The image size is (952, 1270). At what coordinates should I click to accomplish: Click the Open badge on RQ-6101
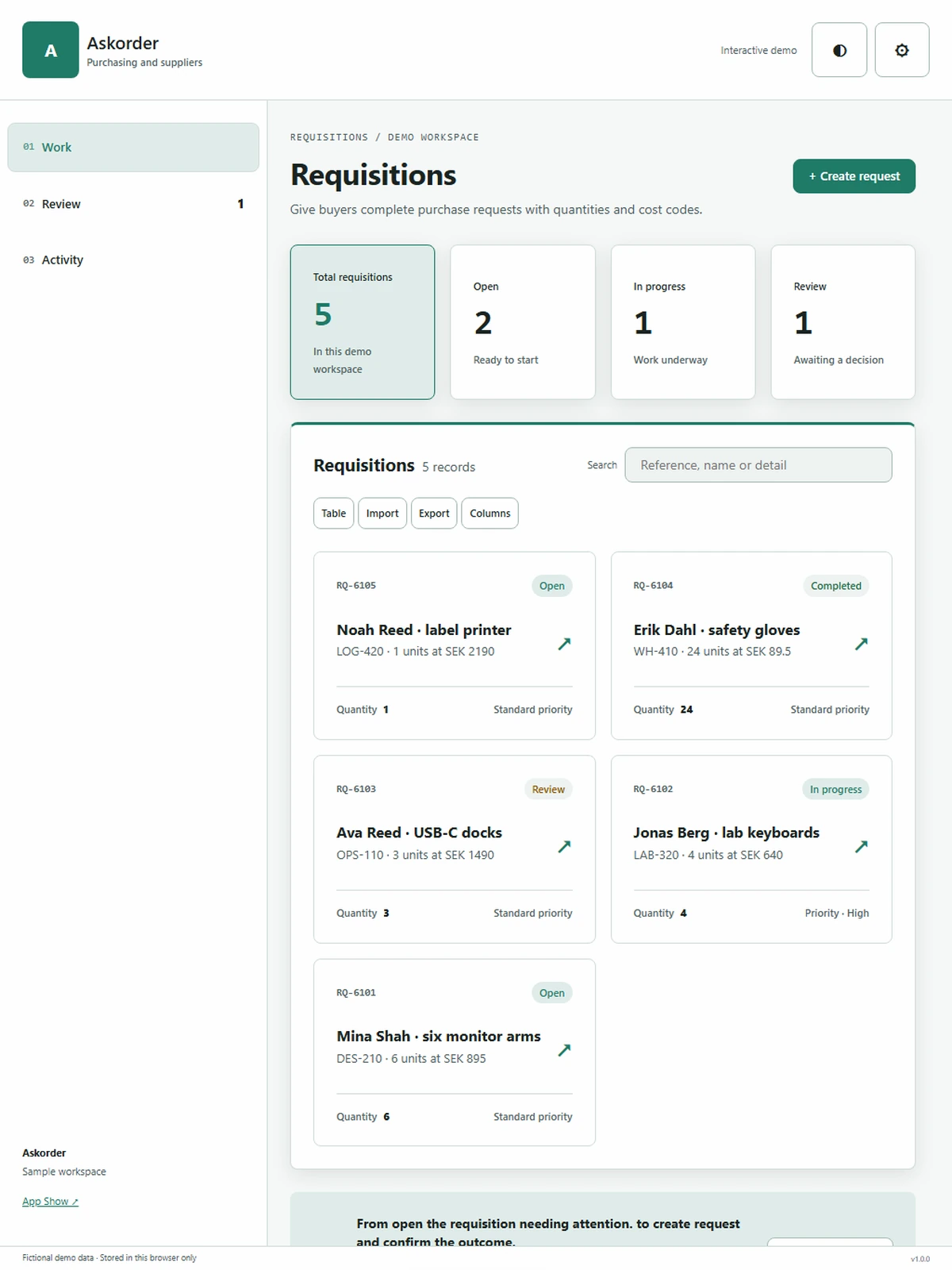pyautogui.click(x=552, y=993)
